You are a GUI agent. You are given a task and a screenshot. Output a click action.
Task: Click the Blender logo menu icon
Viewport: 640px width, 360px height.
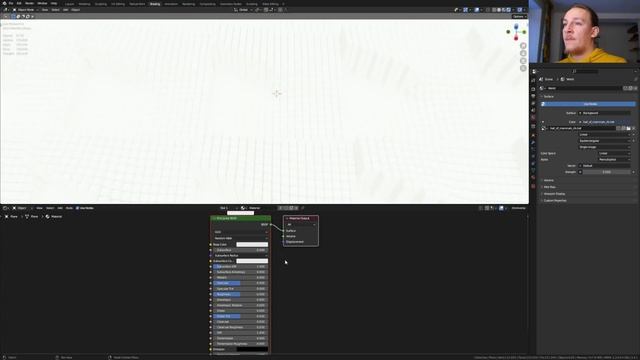[4, 3]
